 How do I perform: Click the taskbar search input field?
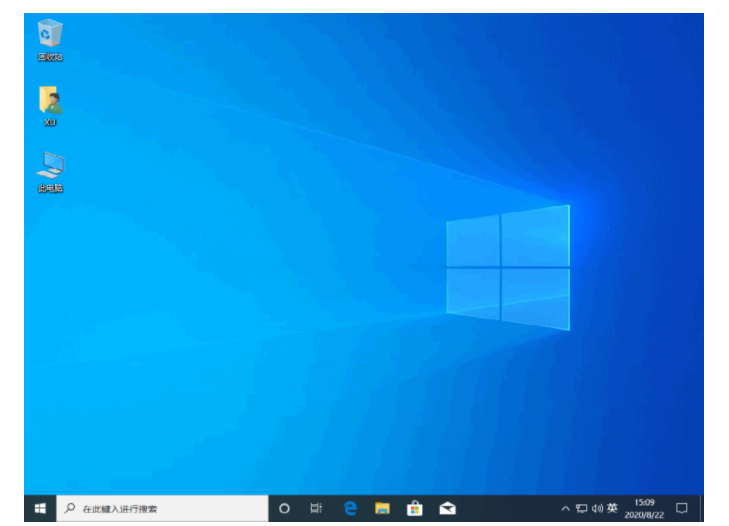coord(162,508)
